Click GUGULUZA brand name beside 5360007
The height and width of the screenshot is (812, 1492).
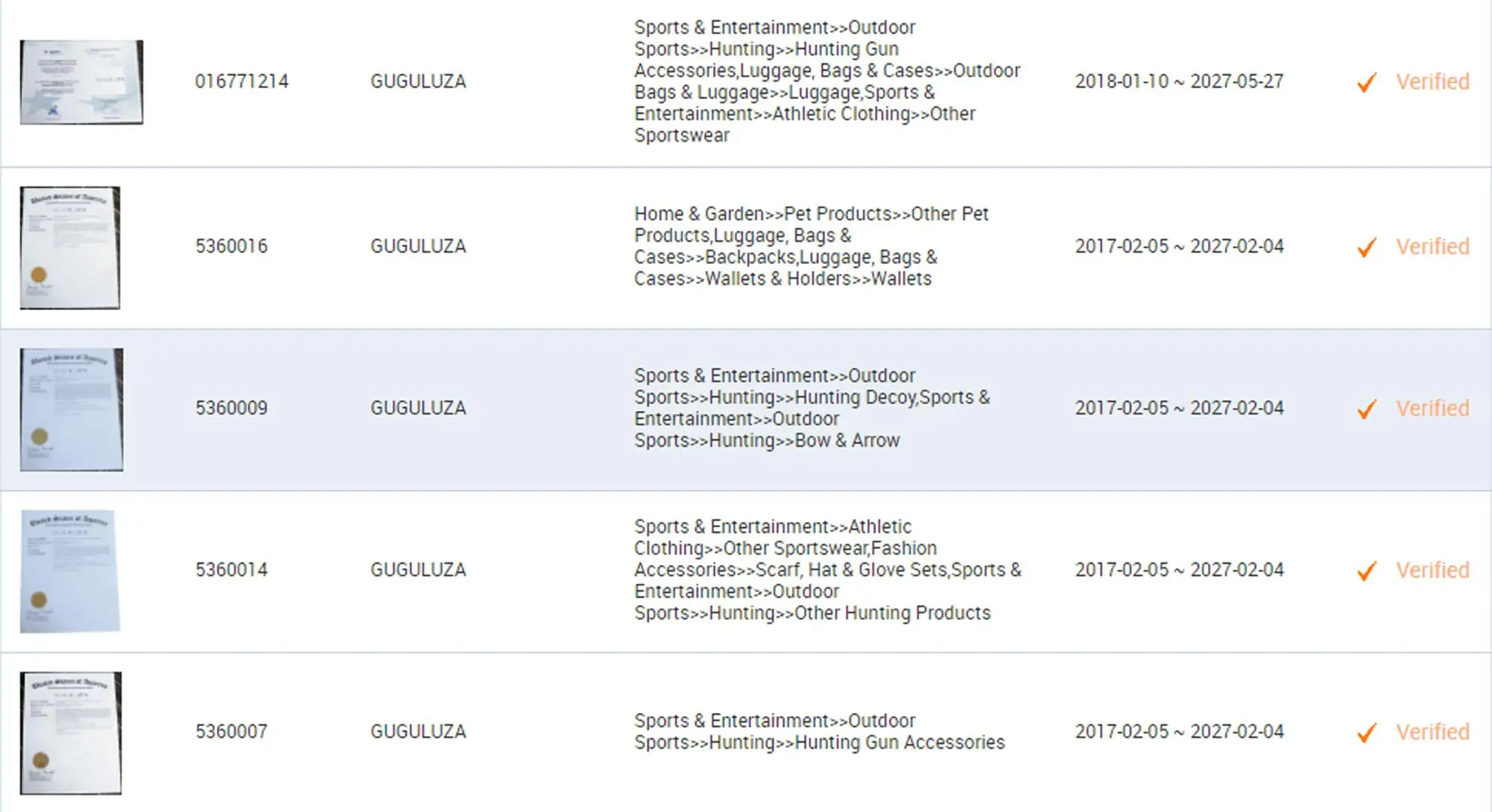418,731
